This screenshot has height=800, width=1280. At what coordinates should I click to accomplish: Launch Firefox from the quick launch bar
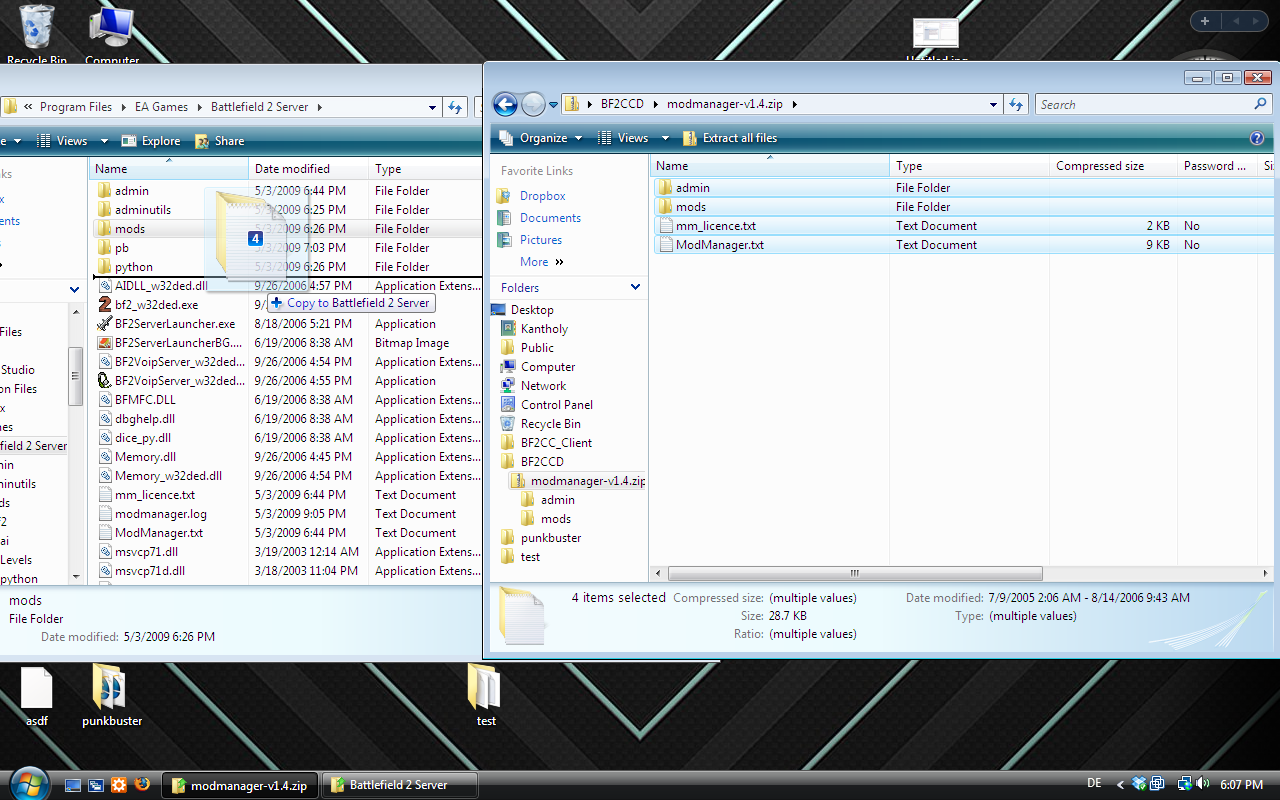click(142, 785)
